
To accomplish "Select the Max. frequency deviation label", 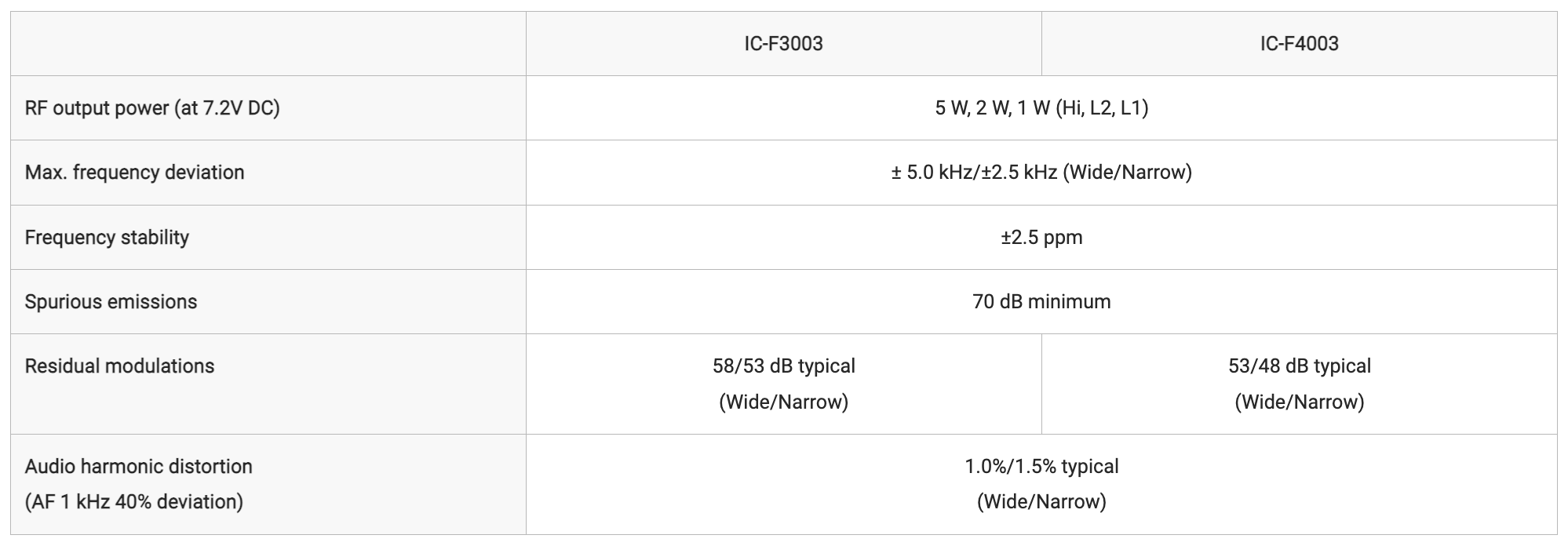I will (x=134, y=173).
